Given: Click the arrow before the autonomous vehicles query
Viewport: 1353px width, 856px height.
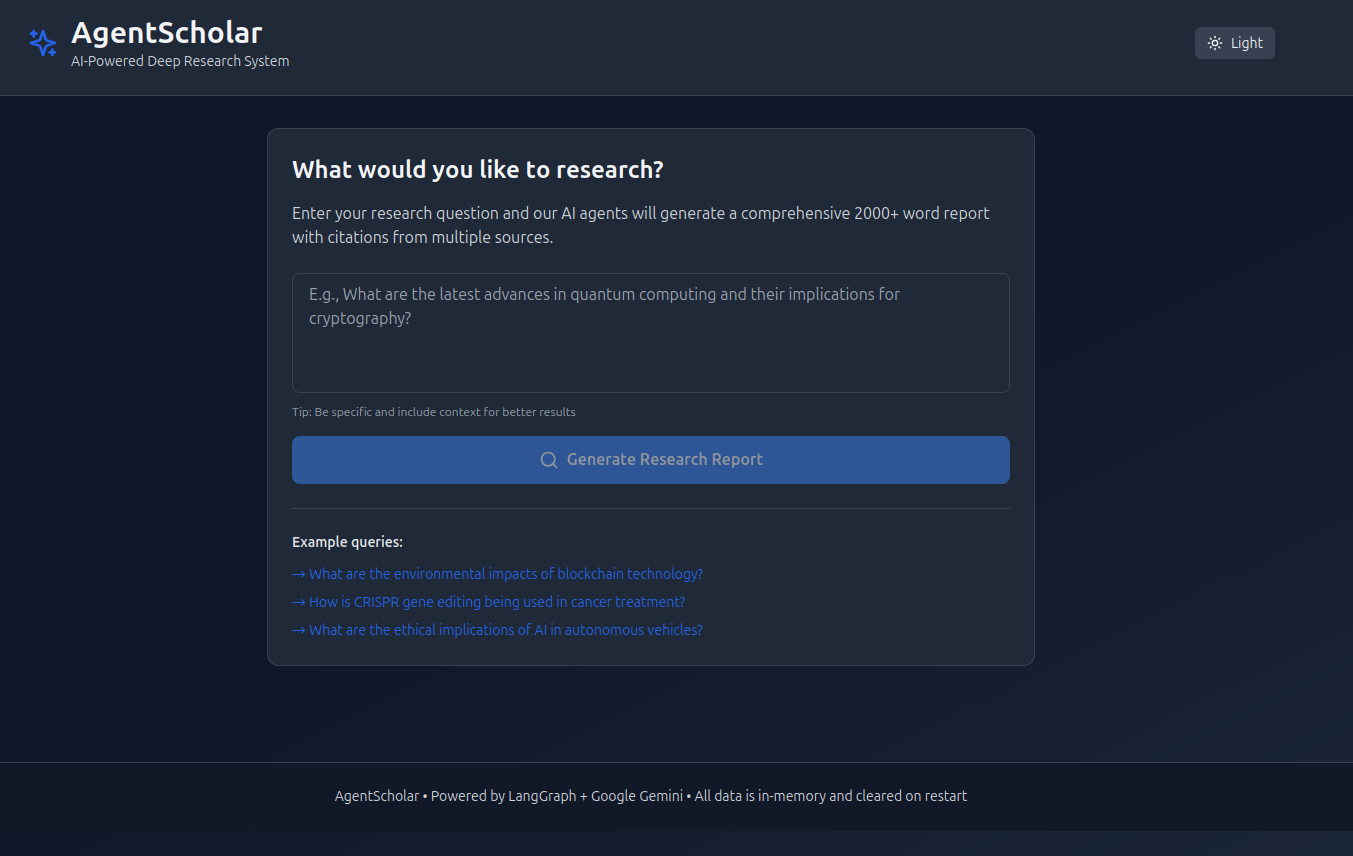Looking at the screenshot, I should point(298,630).
